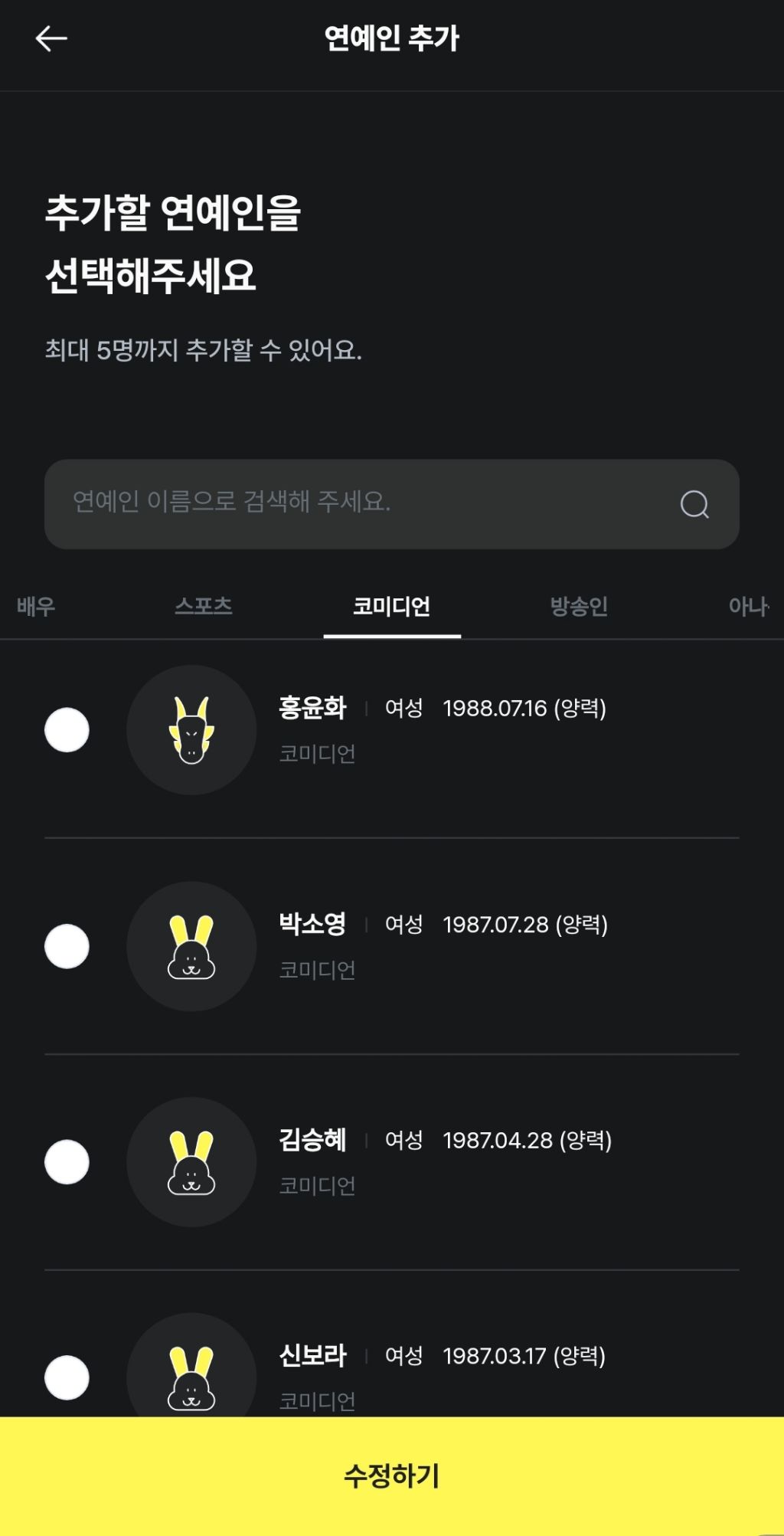Viewport: 784px width, 1536px height.
Task: Click the search magnifier icon
Action: [694, 504]
